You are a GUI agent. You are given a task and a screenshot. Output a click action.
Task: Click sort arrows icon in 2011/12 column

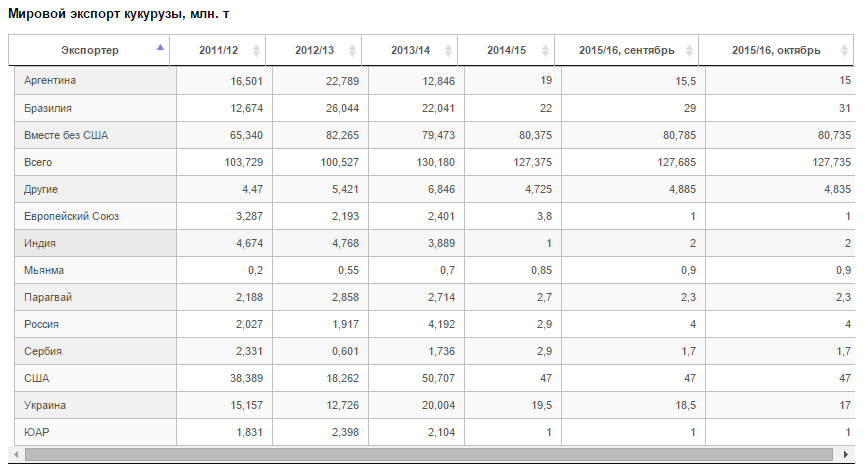pyautogui.click(x=256, y=50)
